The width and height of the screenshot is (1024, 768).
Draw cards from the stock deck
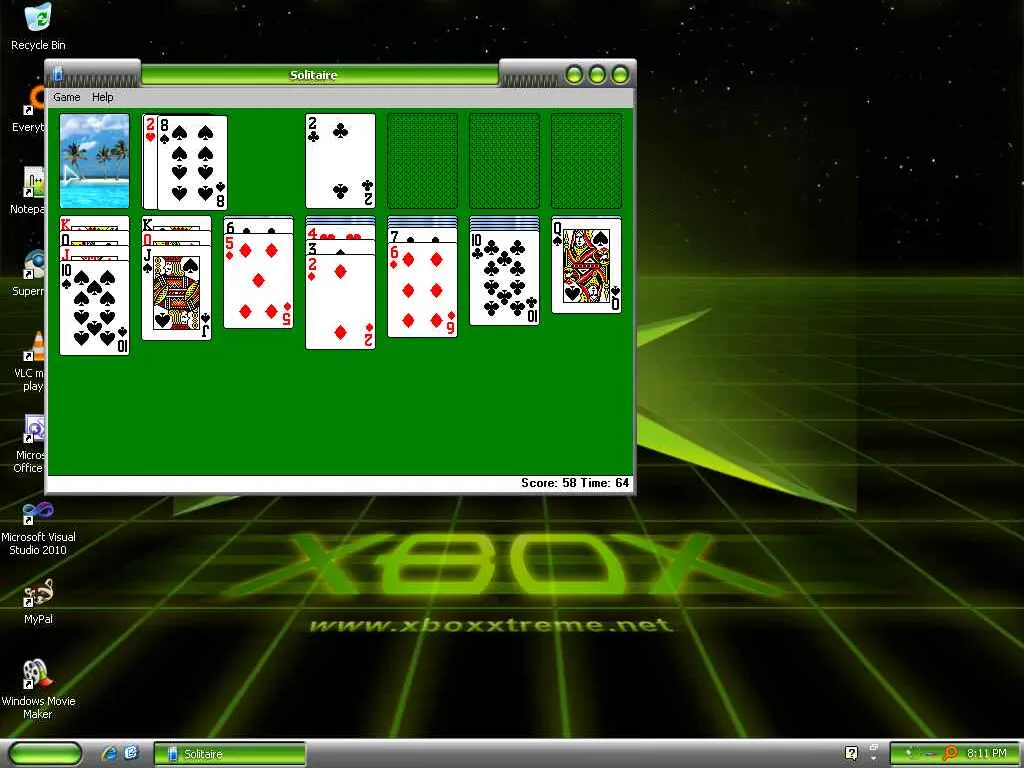(x=95, y=161)
